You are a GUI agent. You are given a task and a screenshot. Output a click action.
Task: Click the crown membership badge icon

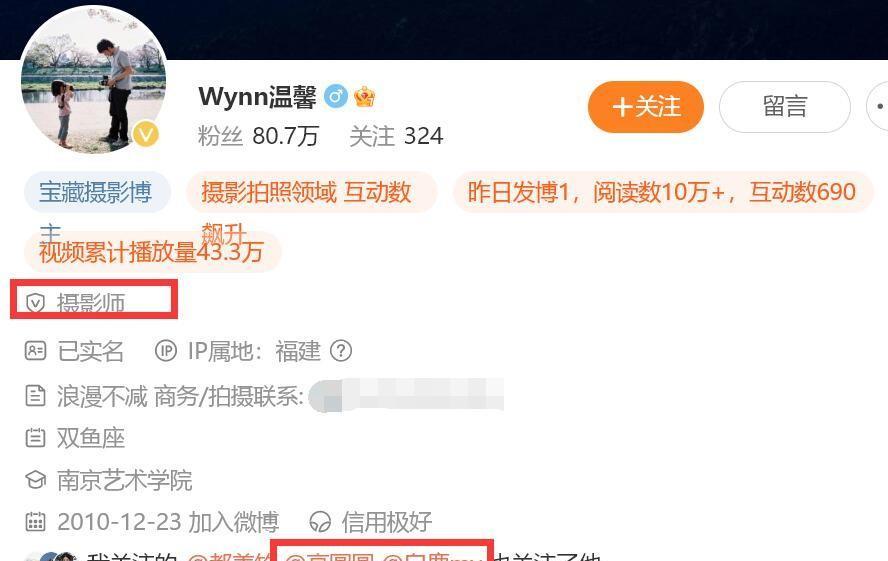click(364, 97)
